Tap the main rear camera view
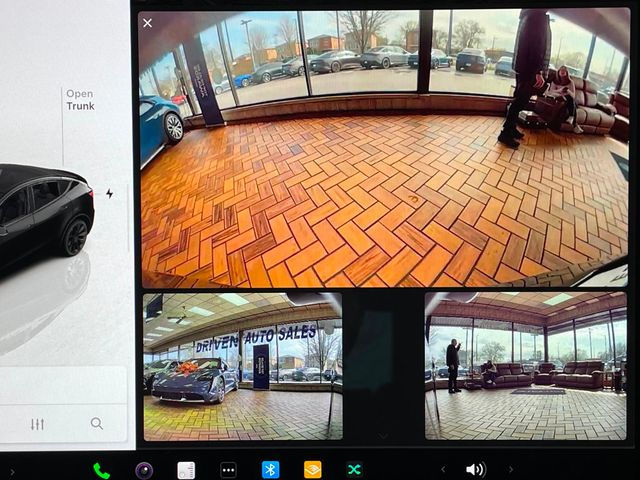Image resolution: width=640 pixels, height=480 pixels. [385, 150]
